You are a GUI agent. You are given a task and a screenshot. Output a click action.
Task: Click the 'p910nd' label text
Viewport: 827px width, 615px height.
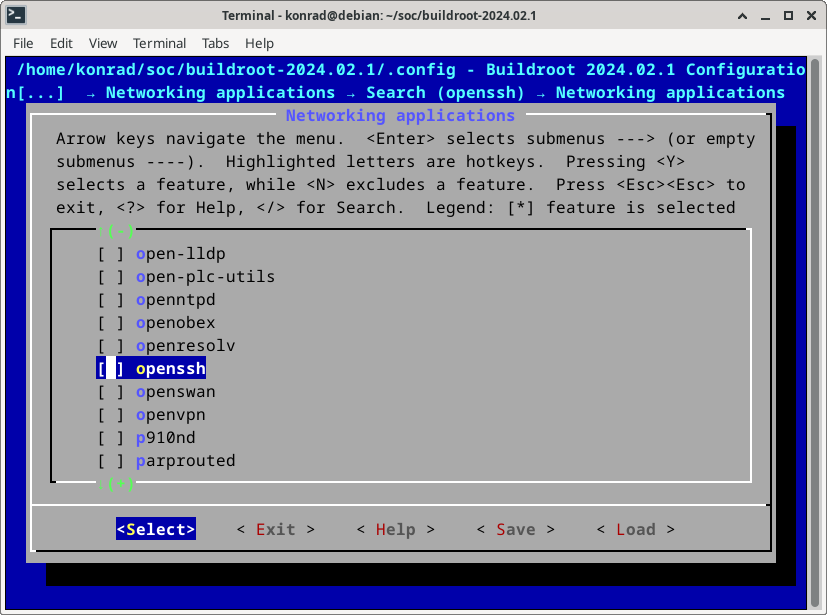click(x=166, y=438)
